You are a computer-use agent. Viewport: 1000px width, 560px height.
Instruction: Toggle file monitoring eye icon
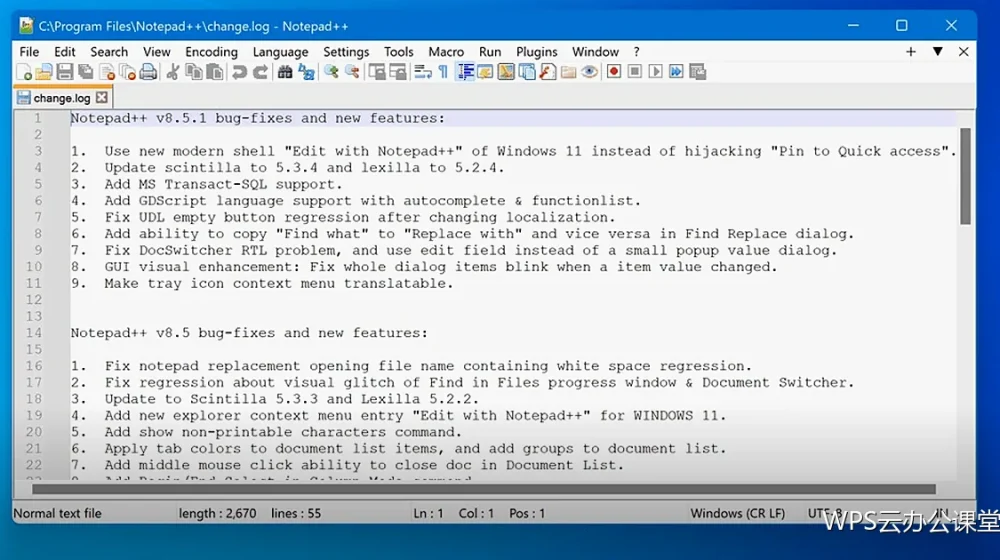click(x=590, y=72)
